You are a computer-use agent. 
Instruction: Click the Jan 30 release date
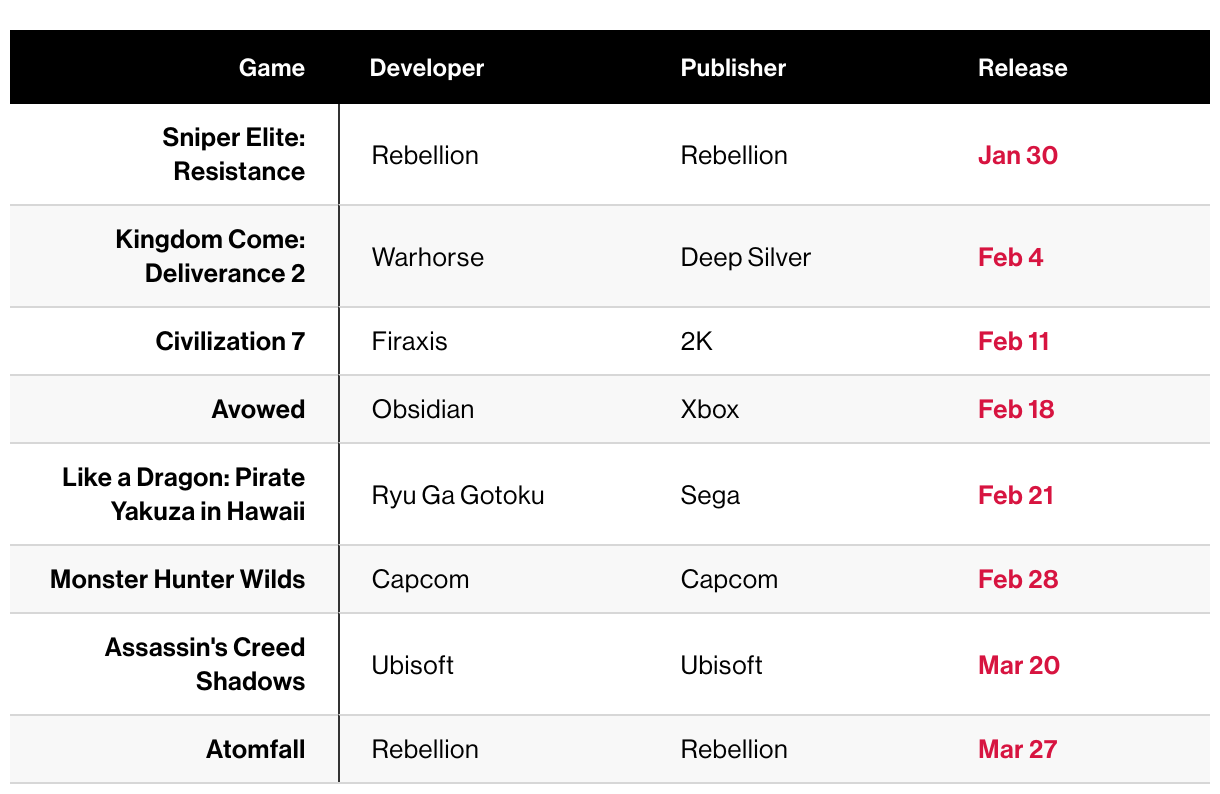(x=1017, y=155)
